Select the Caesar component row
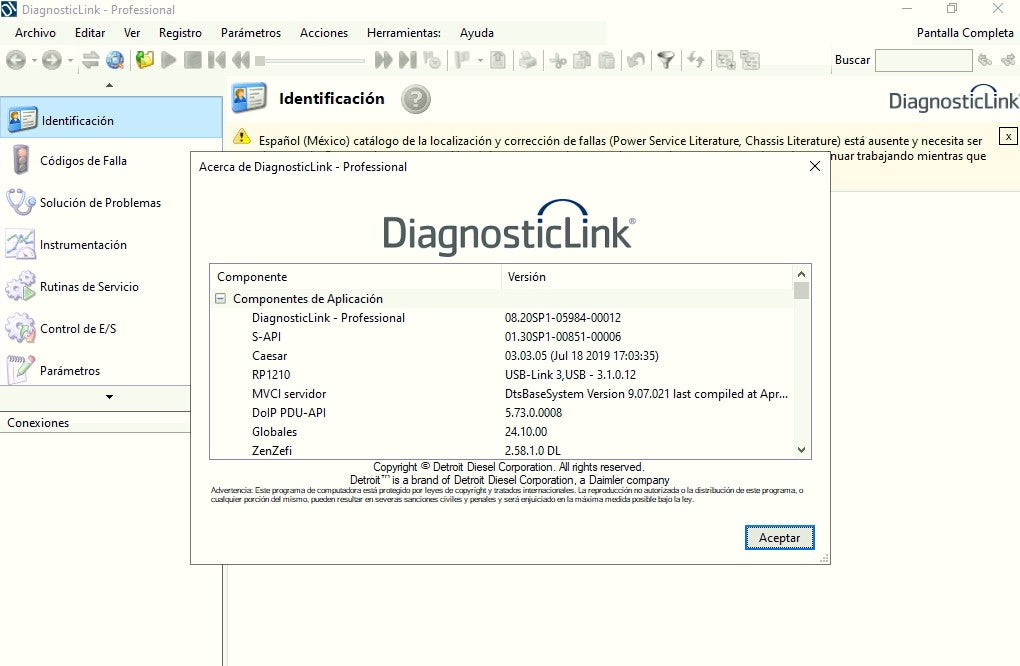 pyautogui.click(x=502, y=356)
